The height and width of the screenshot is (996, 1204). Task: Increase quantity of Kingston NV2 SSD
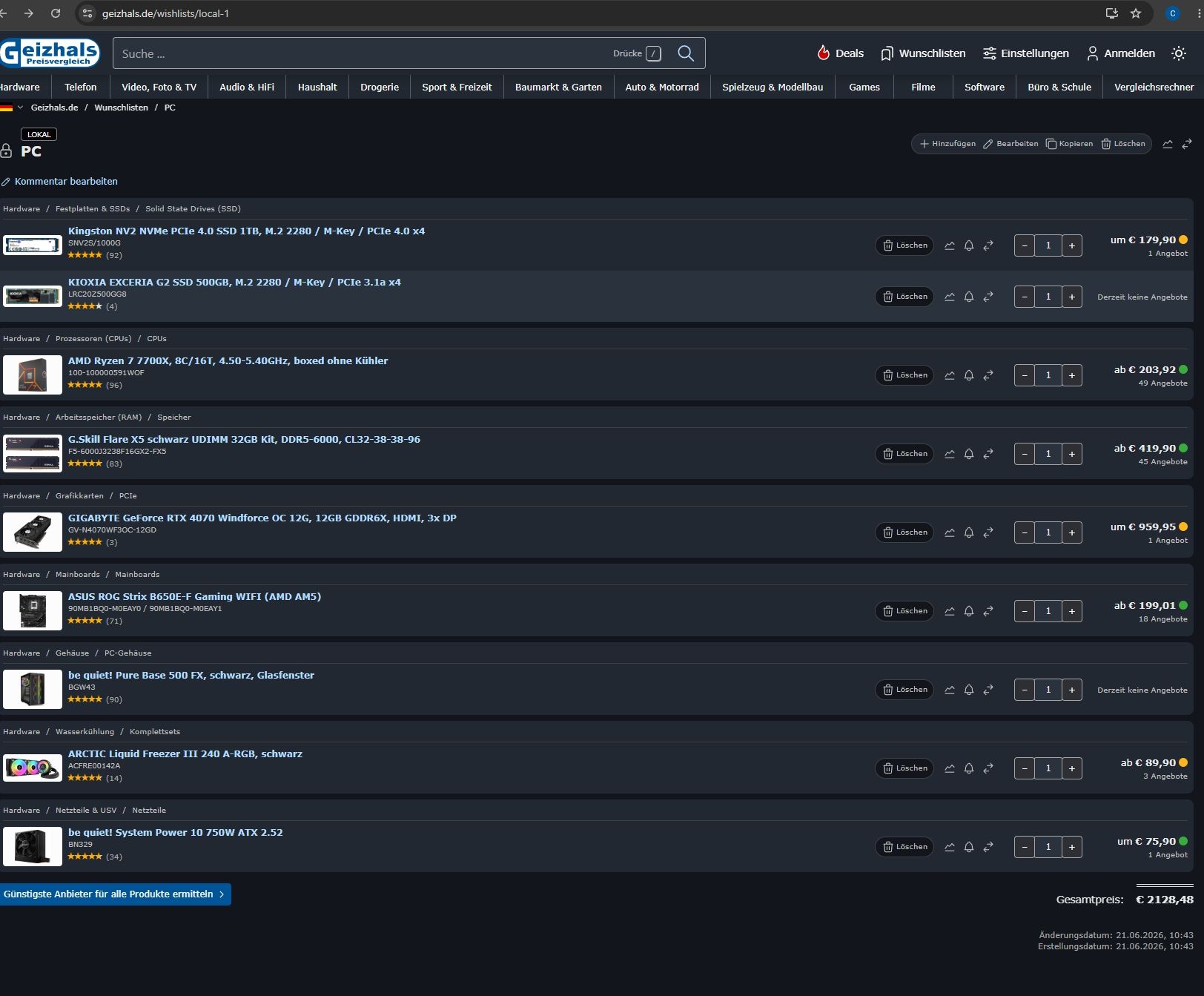1072,245
